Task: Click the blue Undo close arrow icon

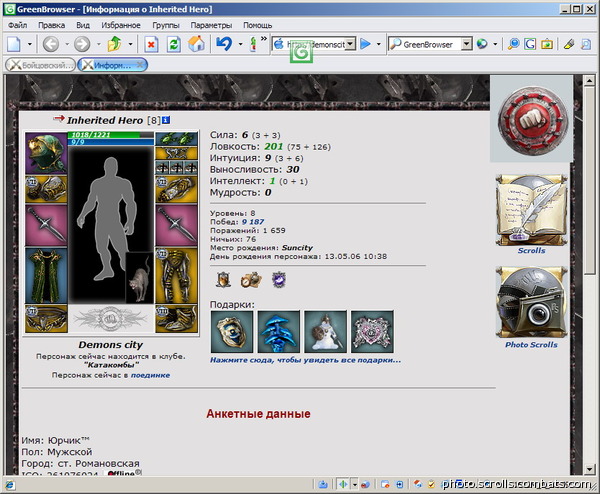Action: click(x=224, y=44)
